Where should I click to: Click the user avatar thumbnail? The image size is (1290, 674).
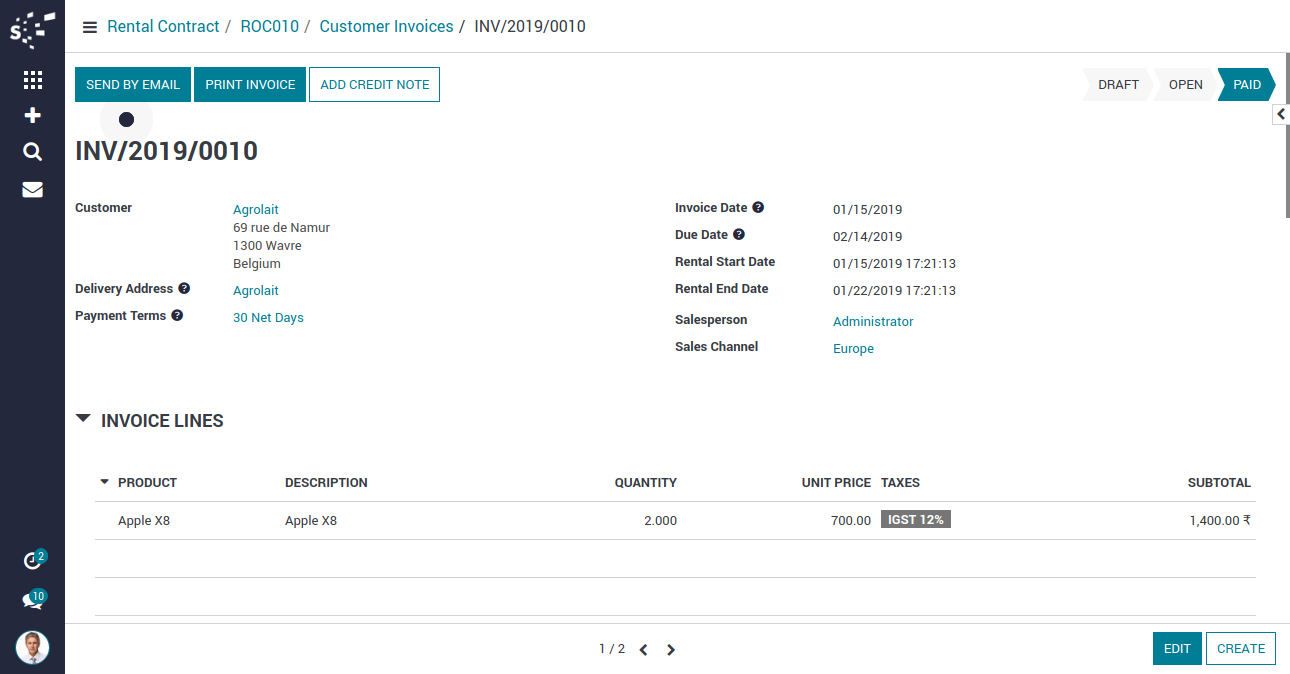(32, 647)
